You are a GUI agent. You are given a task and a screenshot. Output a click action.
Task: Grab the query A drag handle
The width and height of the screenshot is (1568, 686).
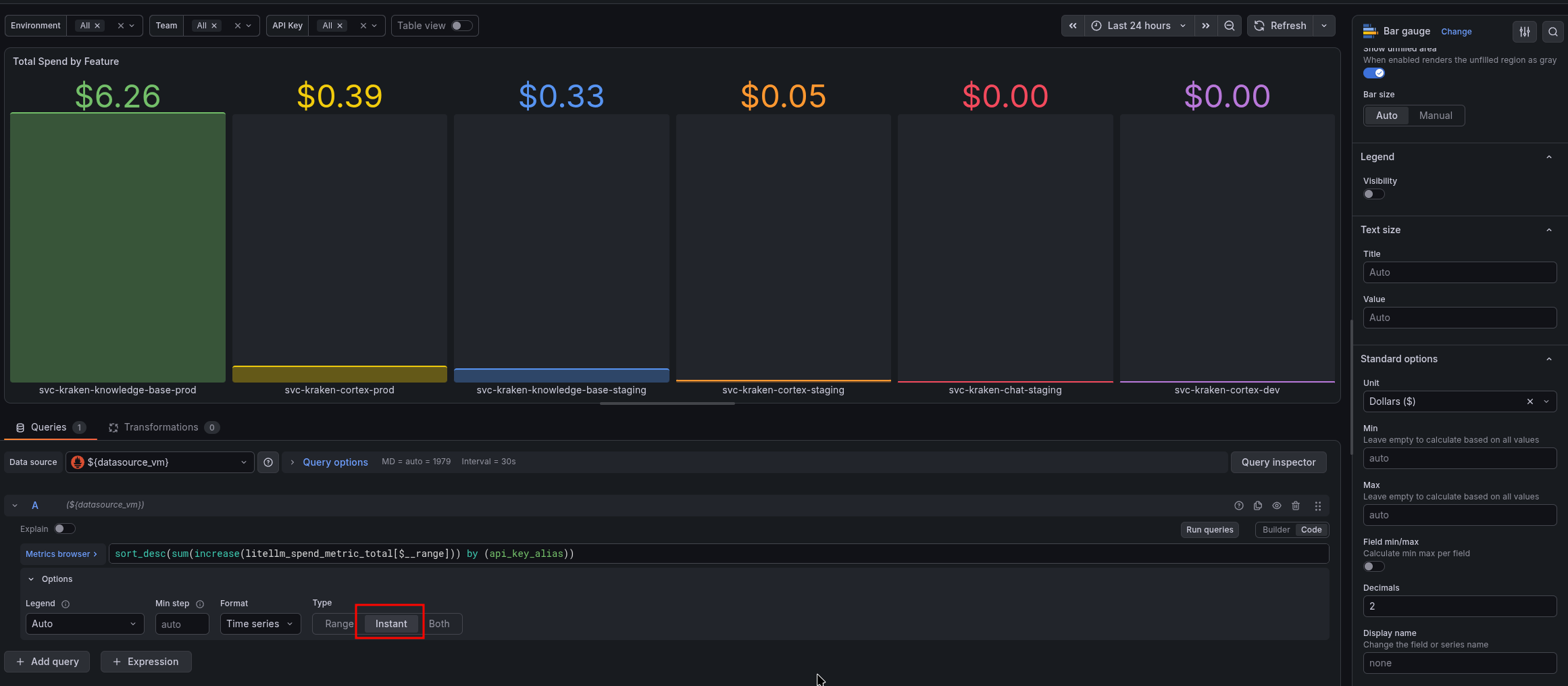[x=1318, y=506]
